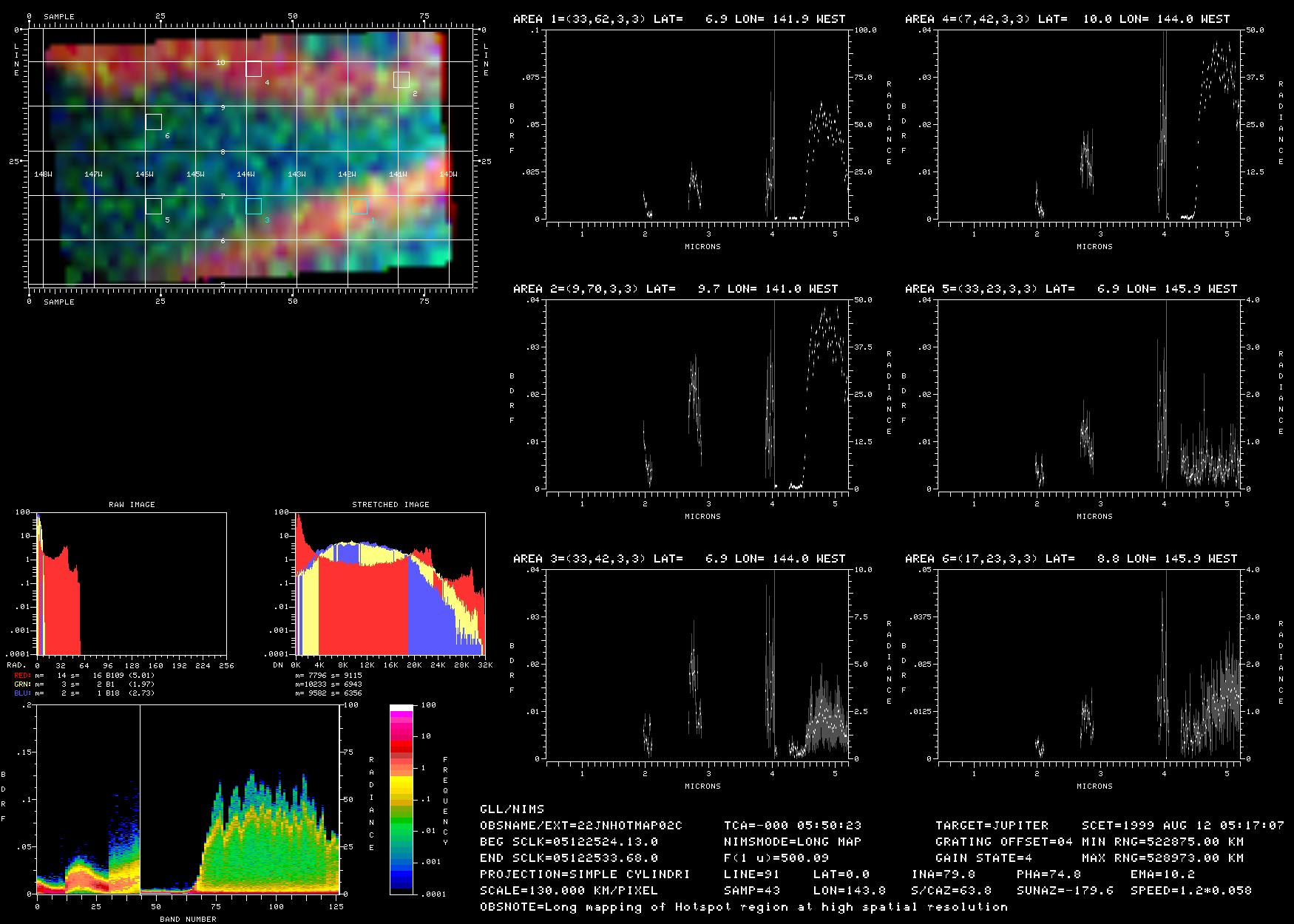Click the AREA 1 spectrum plot title
The height and width of the screenshot is (924, 1294).
[679, 19]
